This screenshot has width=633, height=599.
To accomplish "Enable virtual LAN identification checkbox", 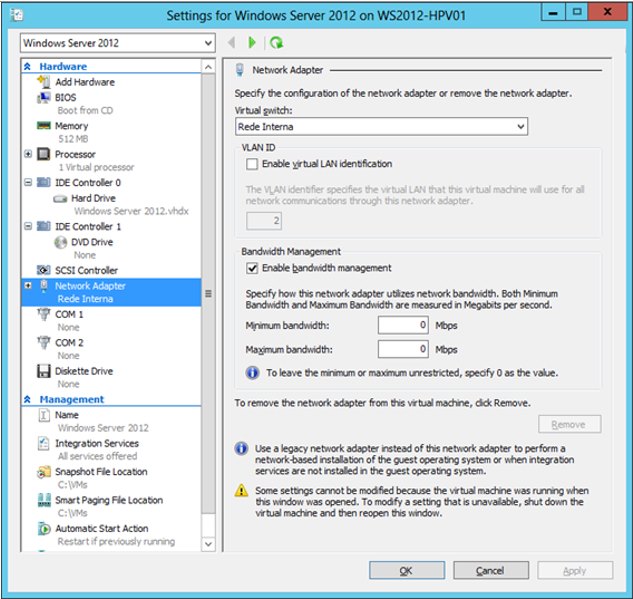I will coord(252,164).
